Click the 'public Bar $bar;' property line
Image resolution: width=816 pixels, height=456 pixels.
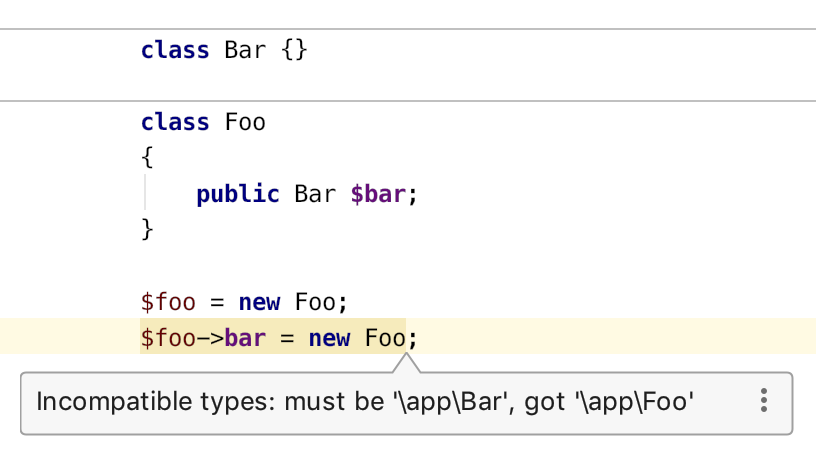pyautogui.click(x=307, y=195)
